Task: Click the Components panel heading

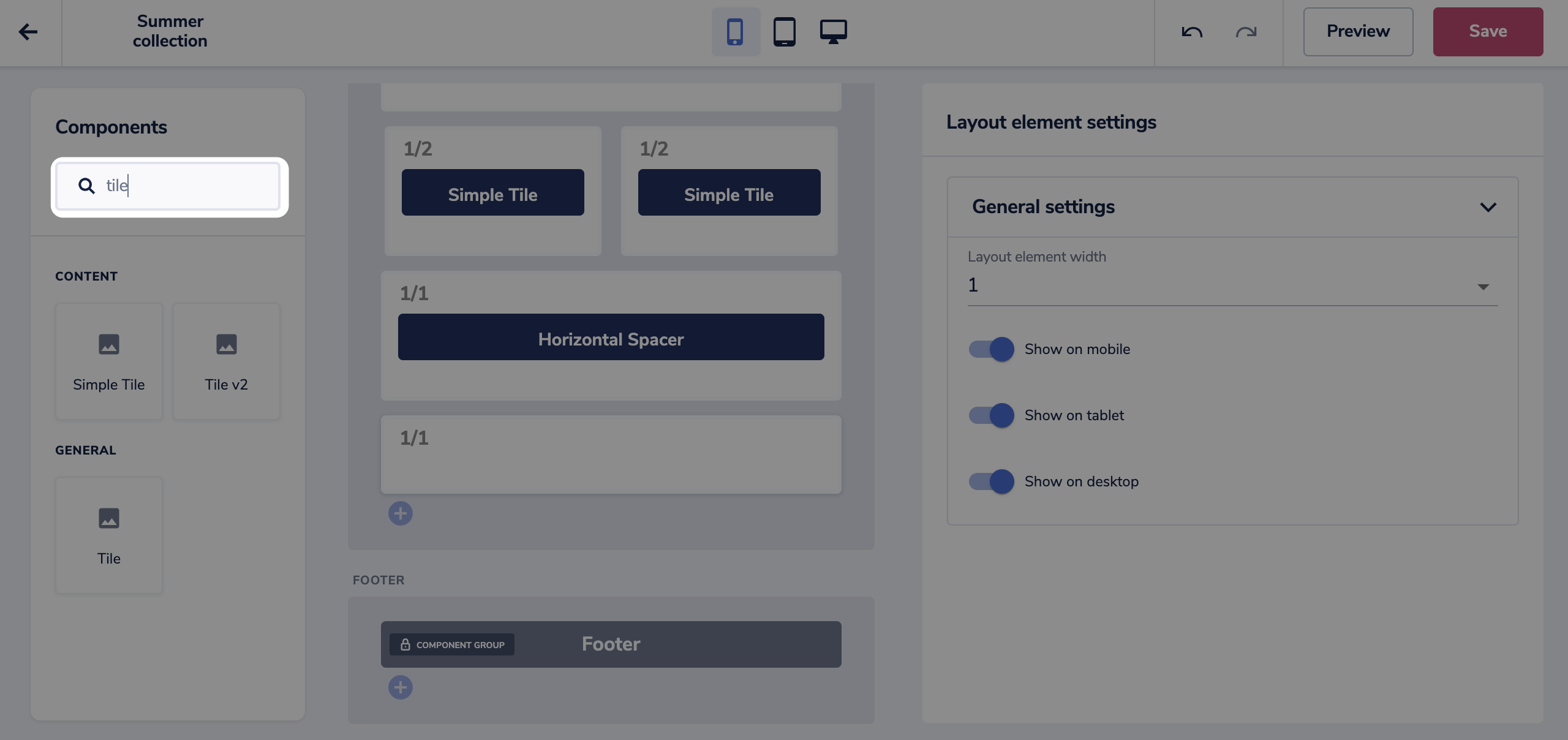Action: click(111, 127)
